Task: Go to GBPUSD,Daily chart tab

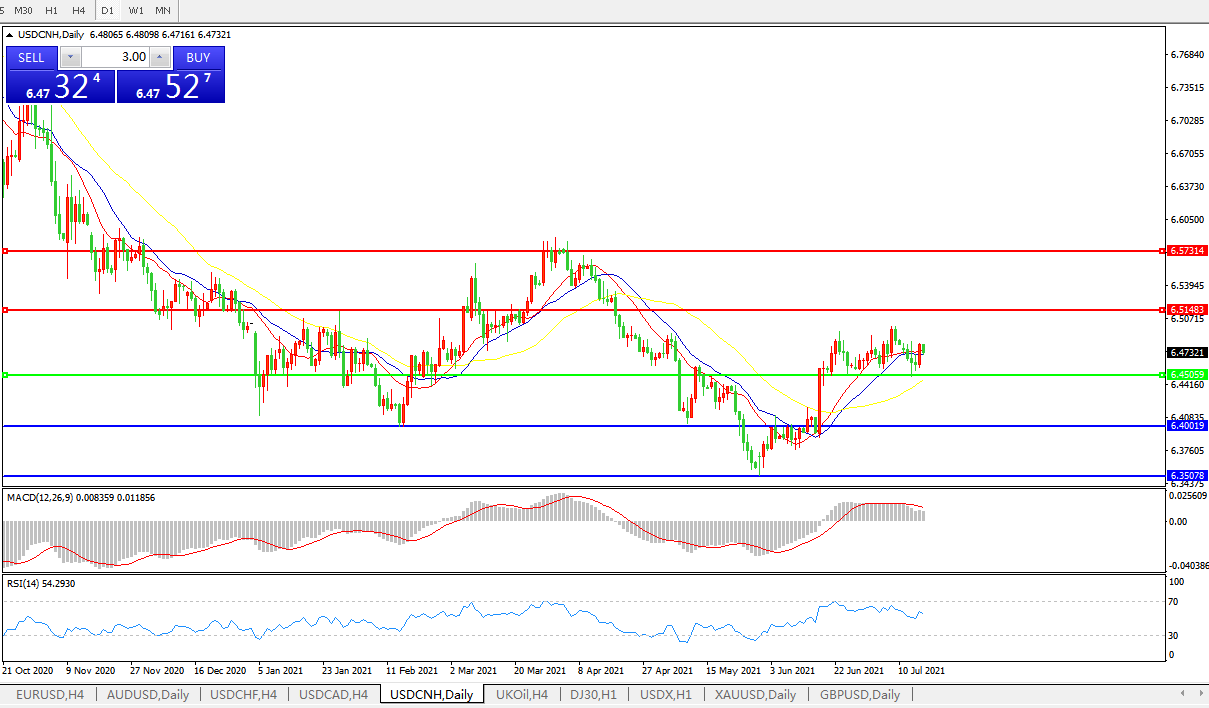Action: coord(859,694)
